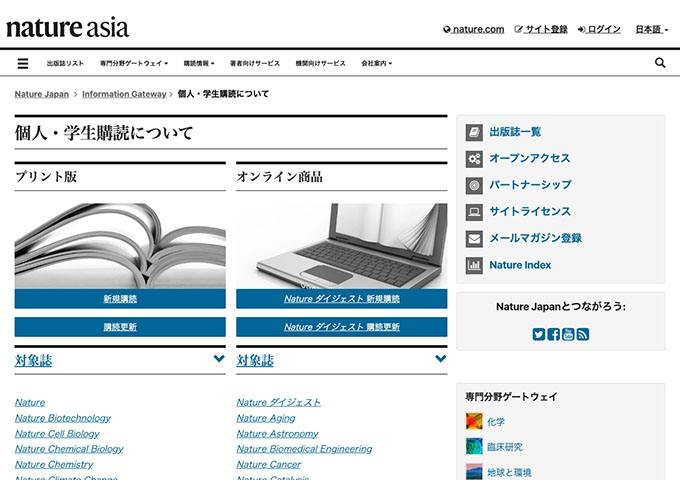Click the open magazines print image
This screenshot has width=680, height=480.
tap(120, 246)
